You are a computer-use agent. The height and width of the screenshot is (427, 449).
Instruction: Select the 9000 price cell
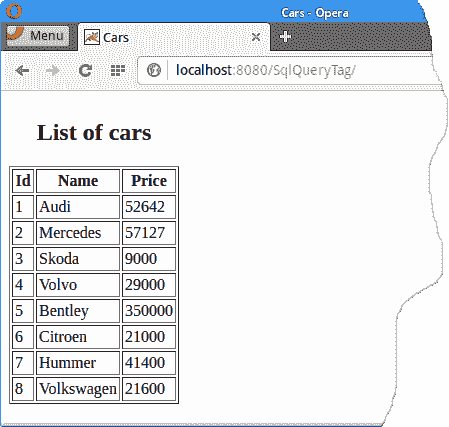149,259
